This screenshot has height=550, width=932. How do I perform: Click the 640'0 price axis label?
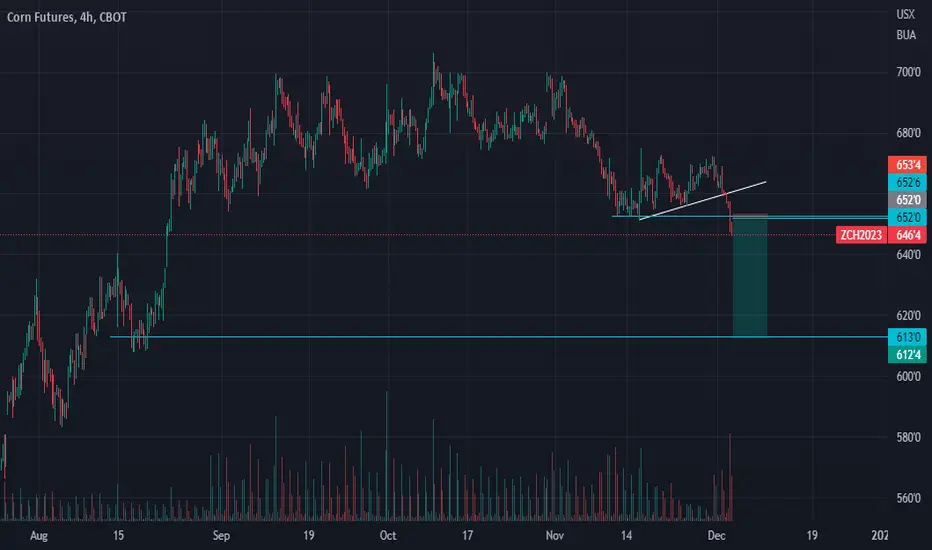coord(908,255)
